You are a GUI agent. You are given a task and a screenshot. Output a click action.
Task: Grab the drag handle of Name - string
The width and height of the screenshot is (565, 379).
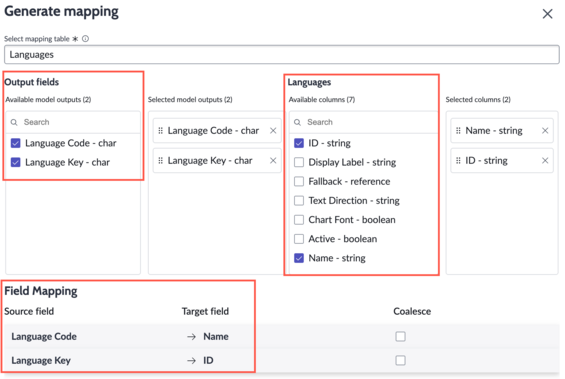tap(458, 130)
